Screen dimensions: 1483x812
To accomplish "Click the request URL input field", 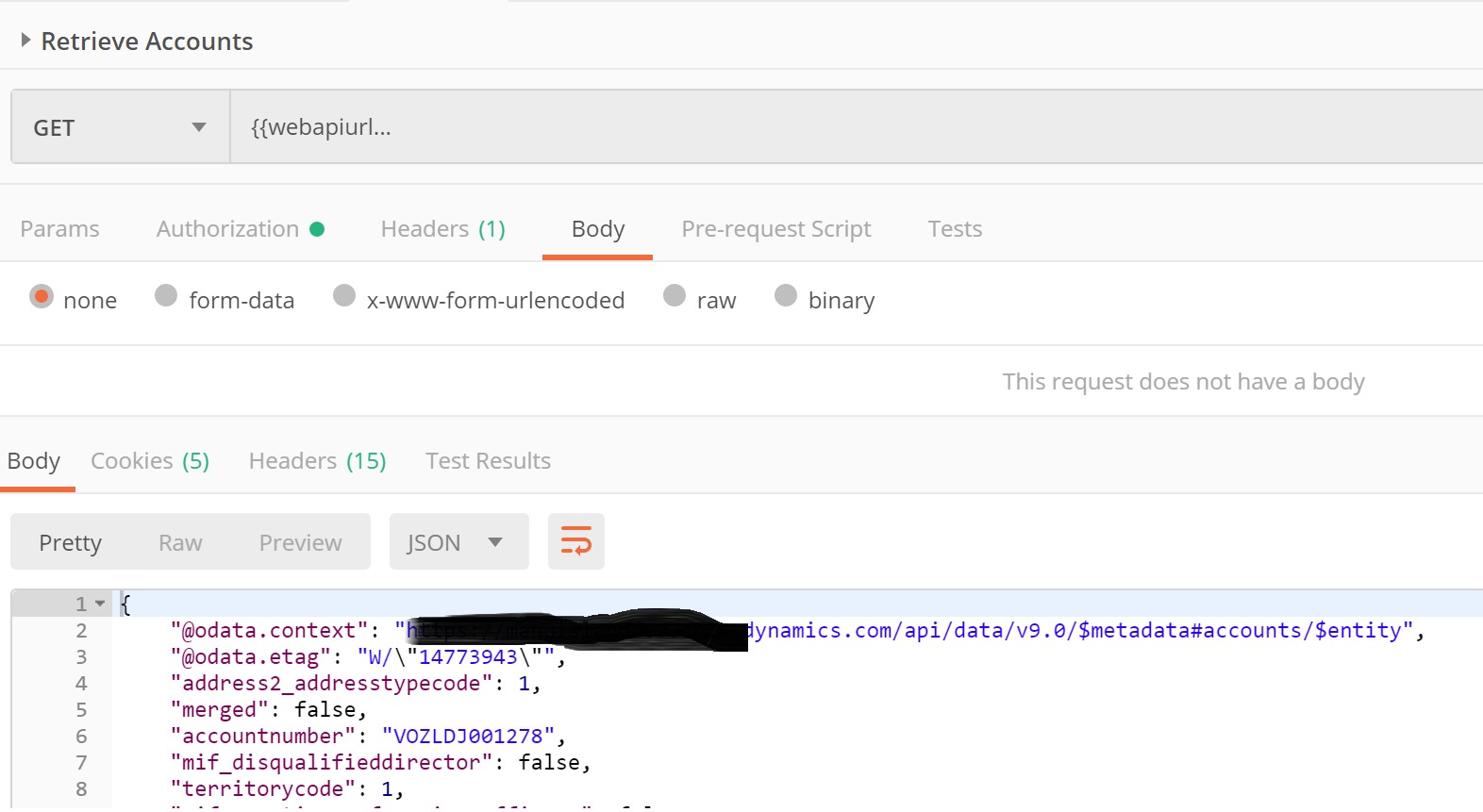I will pos(849,127).
